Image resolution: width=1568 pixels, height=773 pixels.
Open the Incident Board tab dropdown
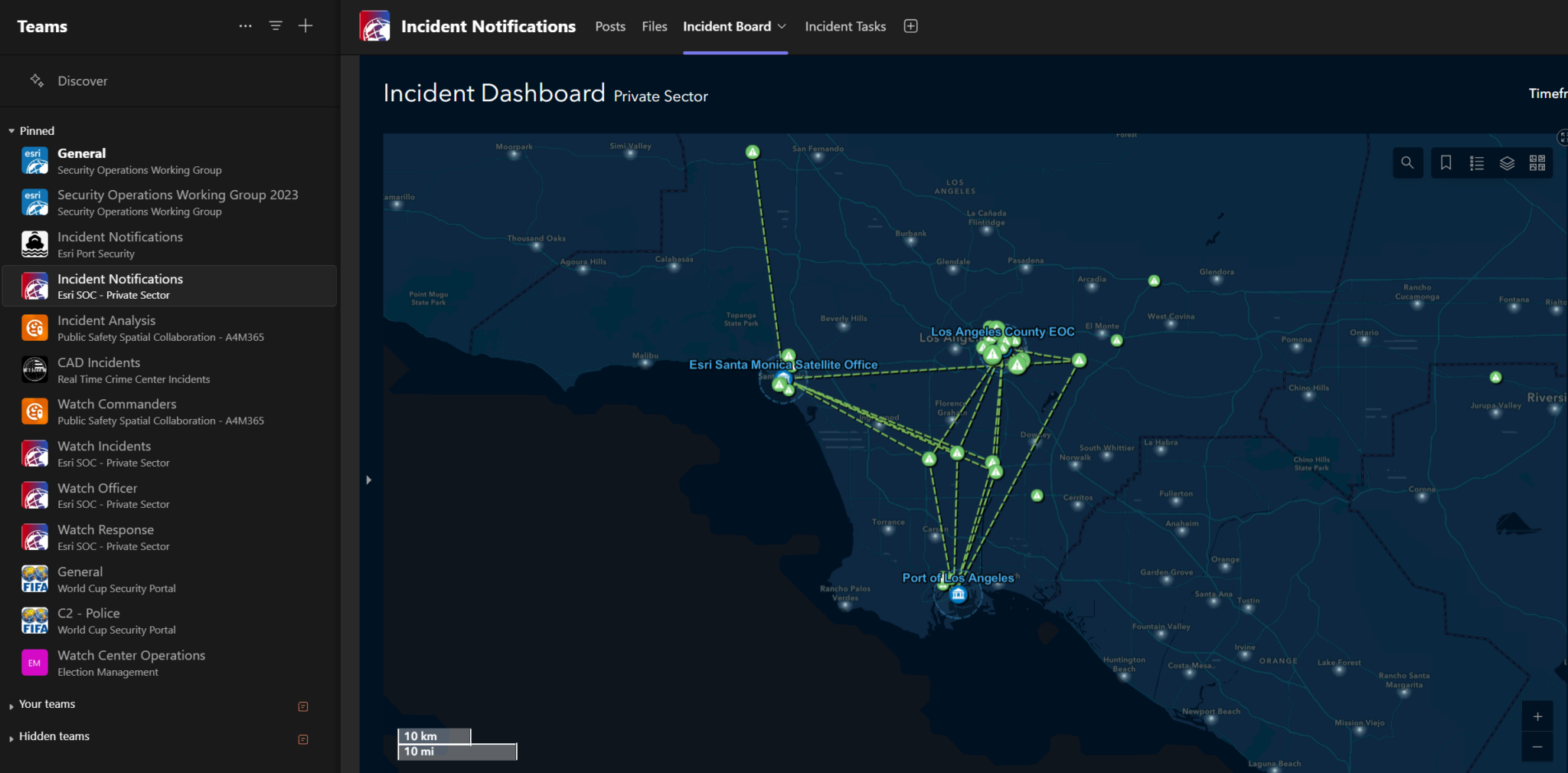[x=783, y=25]
